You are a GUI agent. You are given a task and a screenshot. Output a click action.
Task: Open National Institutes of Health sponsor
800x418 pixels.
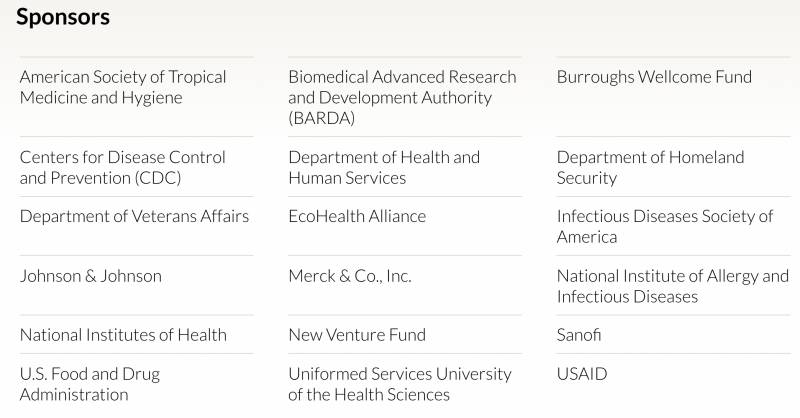(123, 335)
